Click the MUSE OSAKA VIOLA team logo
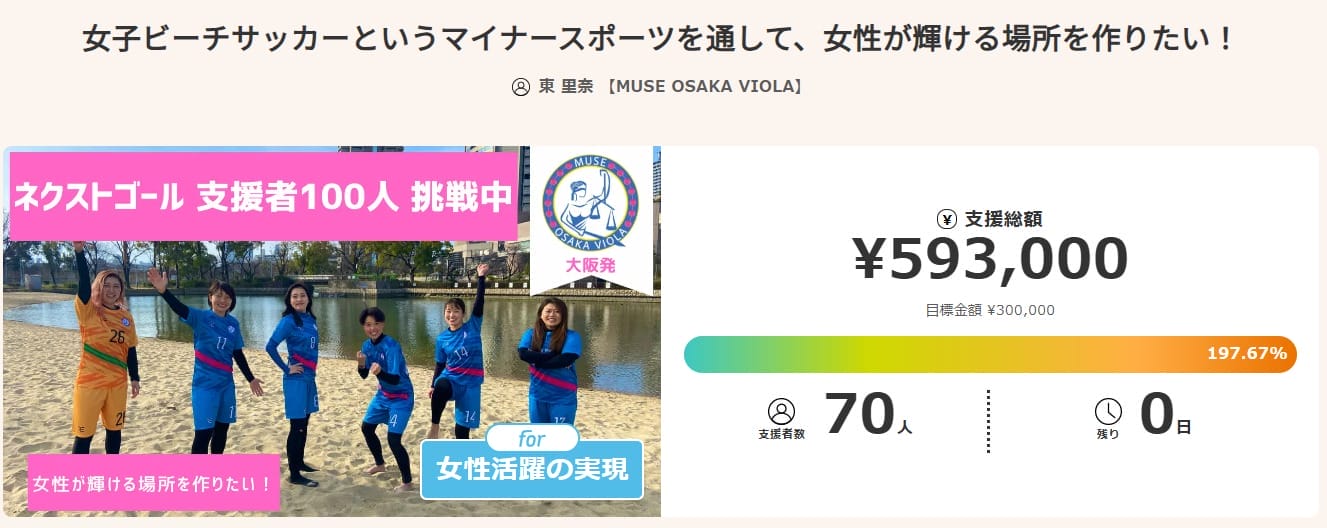The image size is (1327, 528). [590, 203]
